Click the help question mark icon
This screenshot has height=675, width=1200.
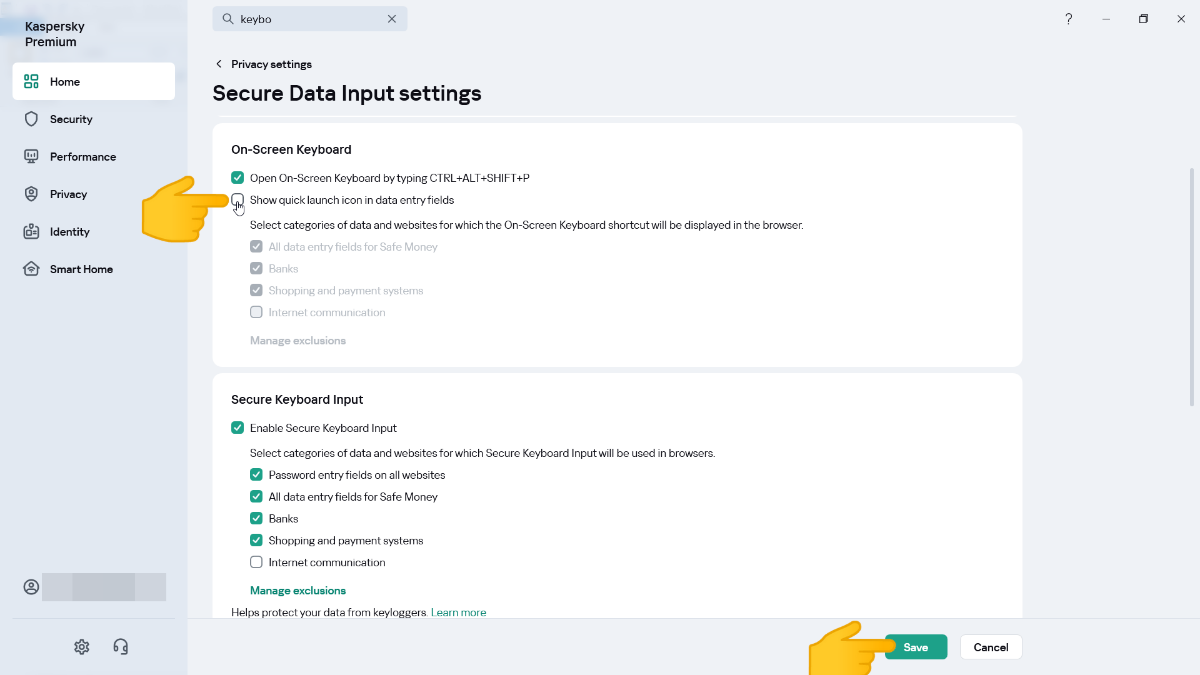(1068, 19)
